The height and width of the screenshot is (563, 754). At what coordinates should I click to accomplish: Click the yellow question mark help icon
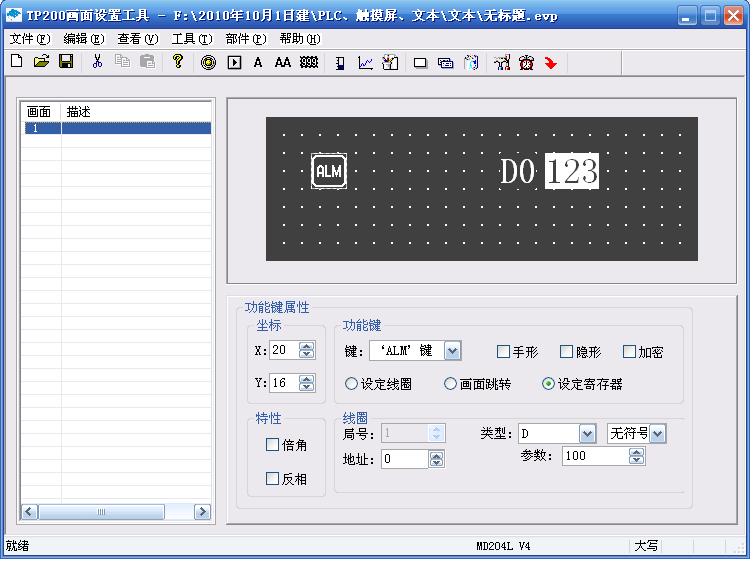tap(178, 62)
